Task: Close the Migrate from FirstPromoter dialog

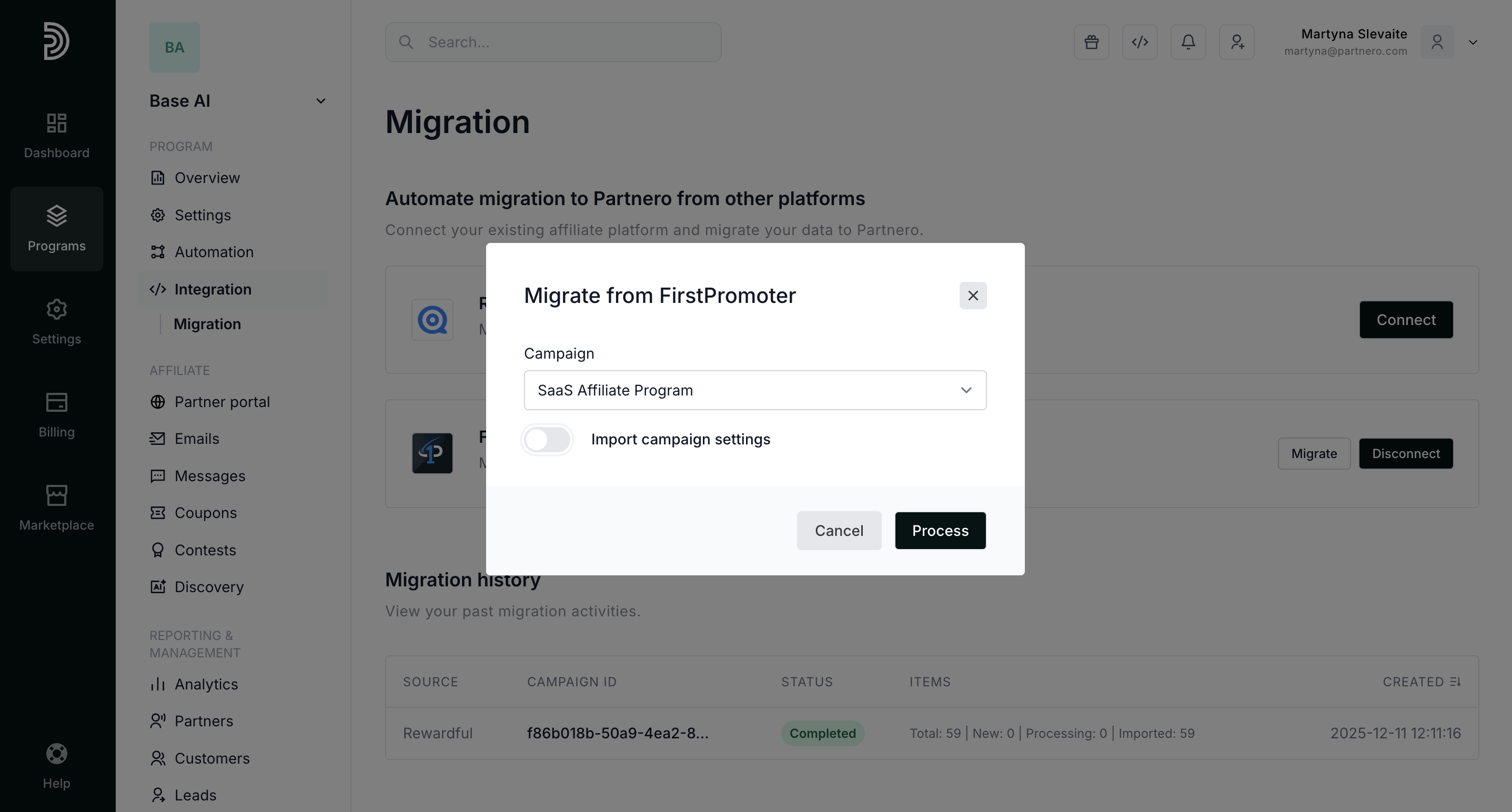Action: click(973, 296)
